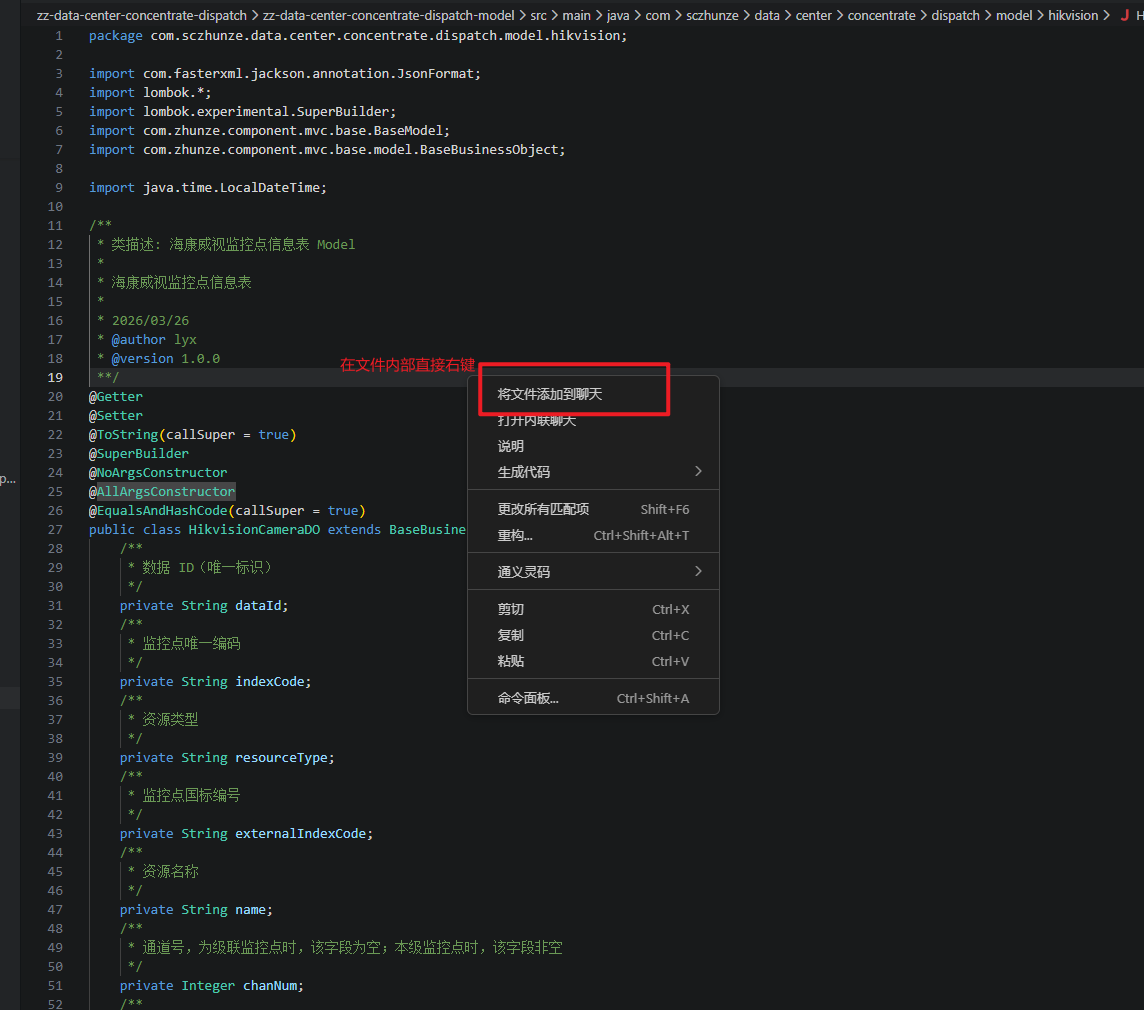
Task: Click the 'indexCode' field name
Action: [x=269, y=682]
